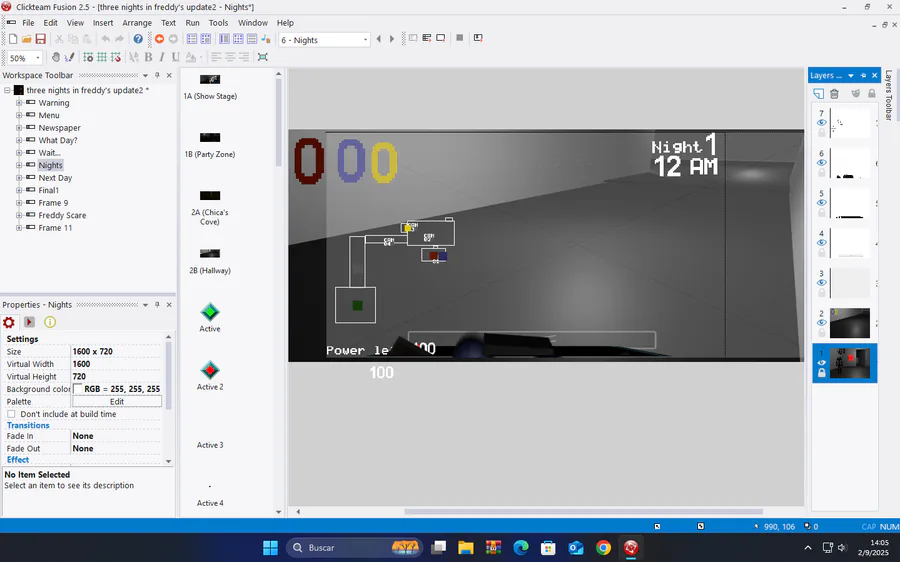Go to the next frame arrow
Image resolution: width=900 pixels, height=562 pixels.
coord(392,39)
